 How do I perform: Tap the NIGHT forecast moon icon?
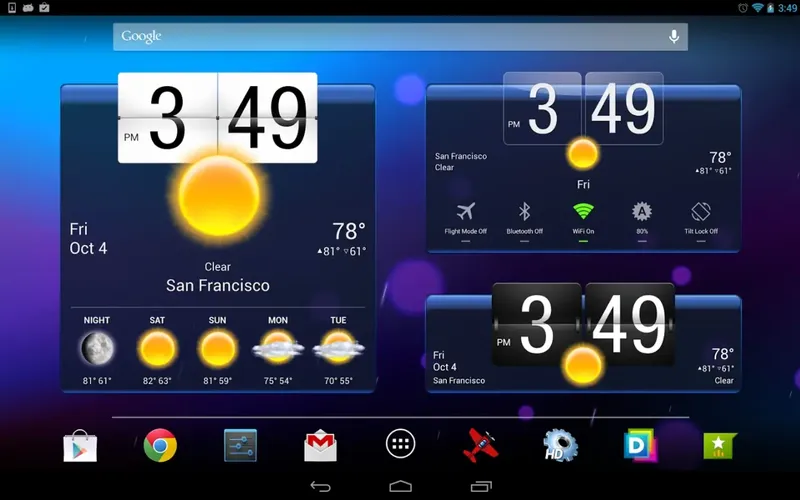pyautogui.click(x=97, y=348)
